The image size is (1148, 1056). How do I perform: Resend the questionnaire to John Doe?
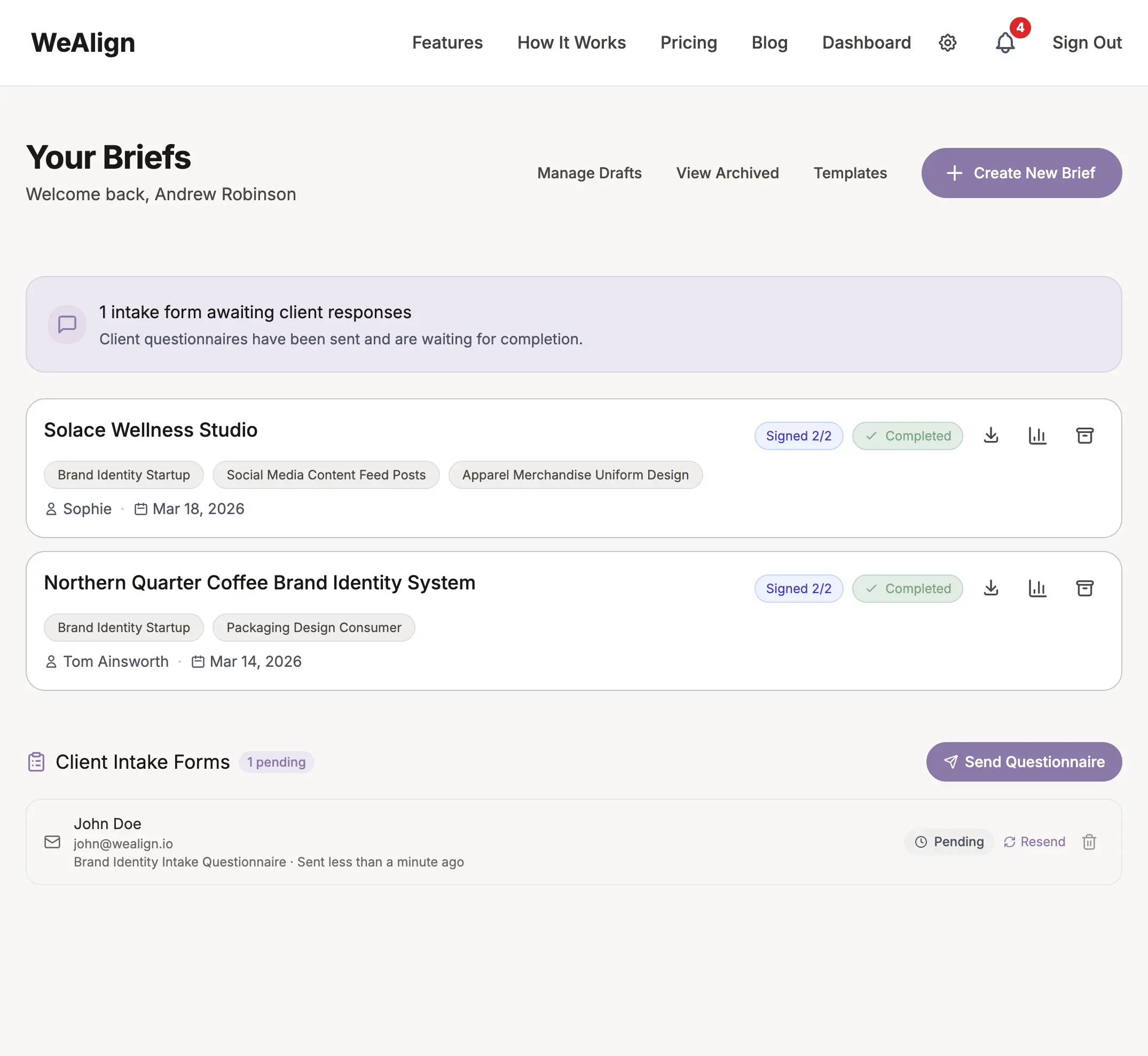point(1034,842)
